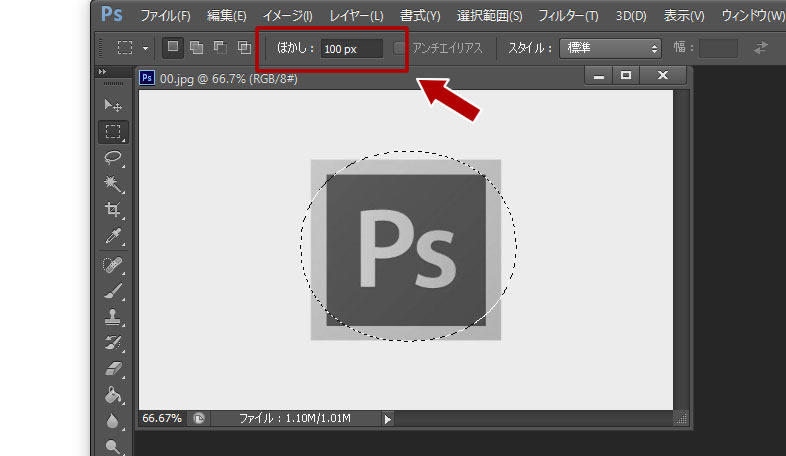Select the Lasso tool
This screenshot has height=456, width=786.
click(x=113, y=157)
